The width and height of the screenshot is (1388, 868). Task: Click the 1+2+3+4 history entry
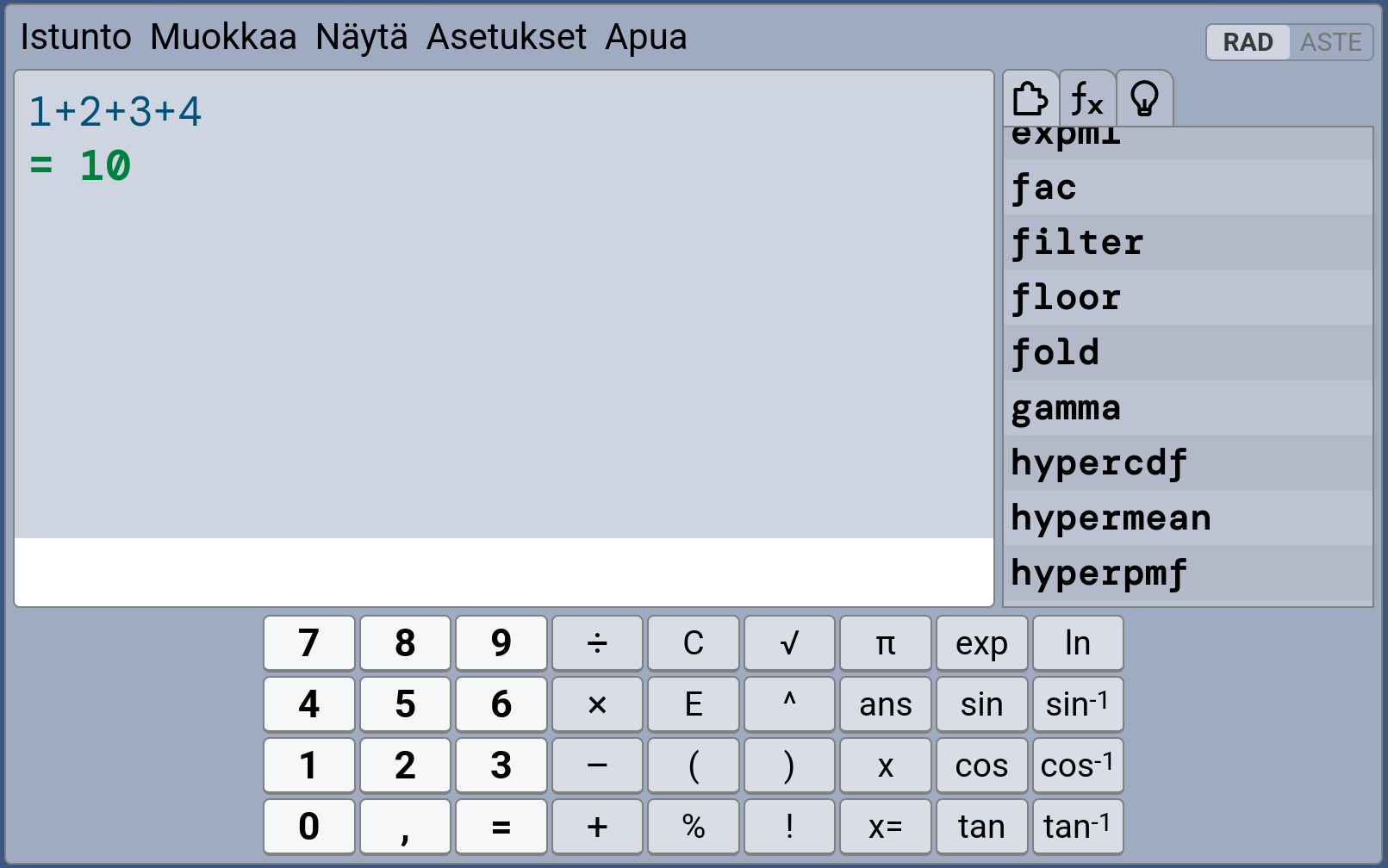[115, 112]
